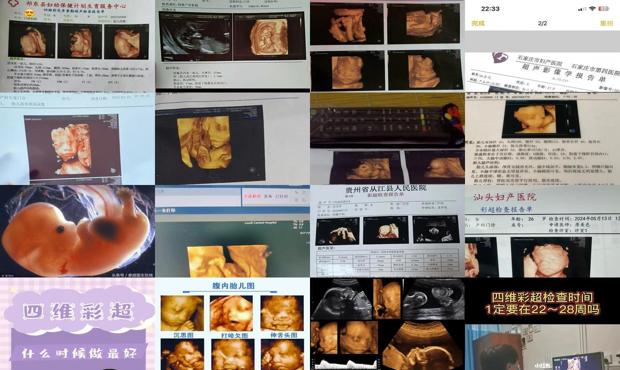Open the first report with three fetal scans
The width and height of the screenshot is (620, 370).
[x=78, y=46]
